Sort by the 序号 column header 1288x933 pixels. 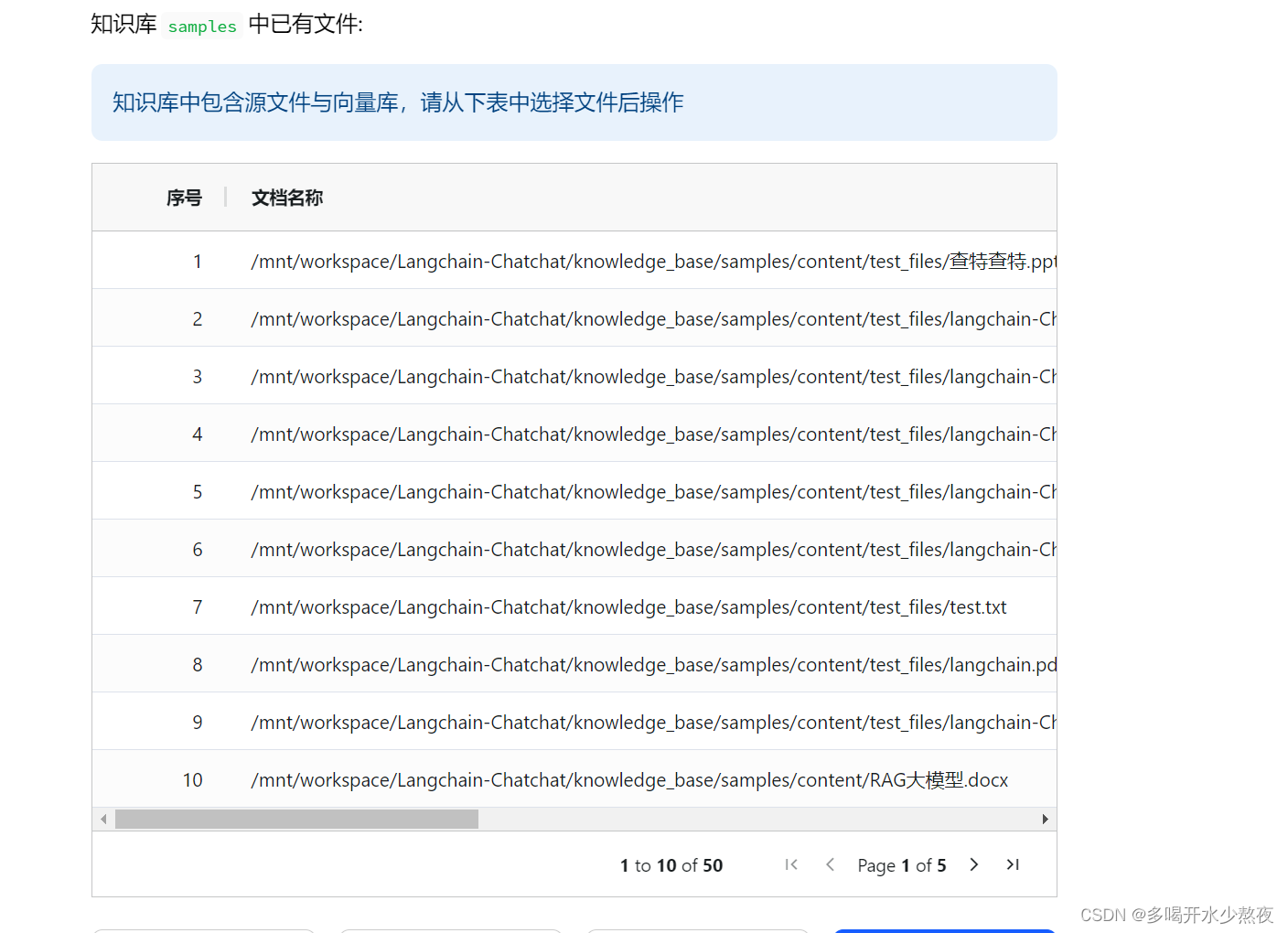point(184,198)
